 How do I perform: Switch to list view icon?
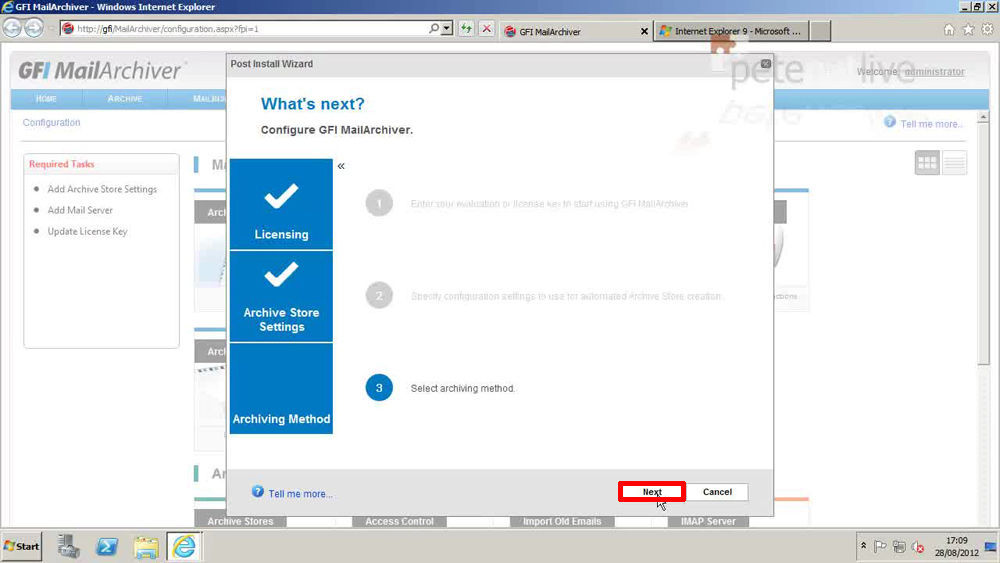pos(954,163)
